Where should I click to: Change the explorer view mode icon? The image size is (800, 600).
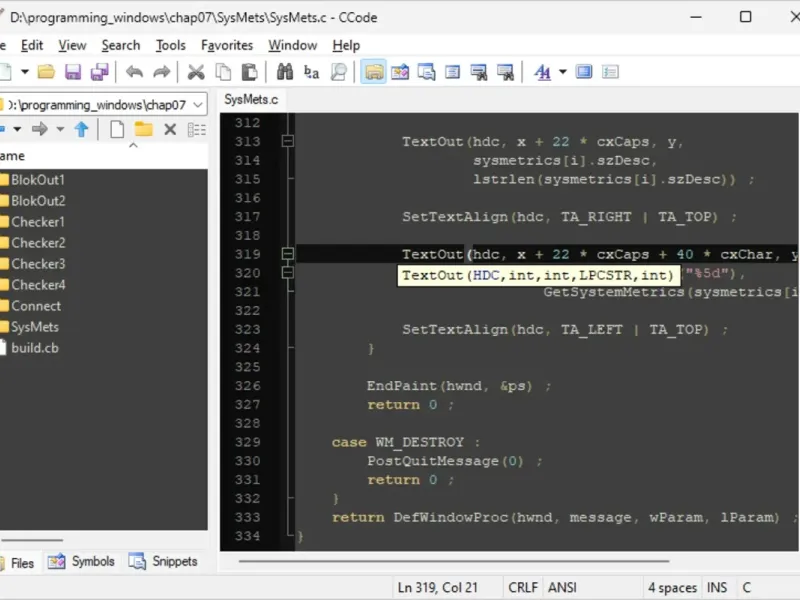point(196,129)
